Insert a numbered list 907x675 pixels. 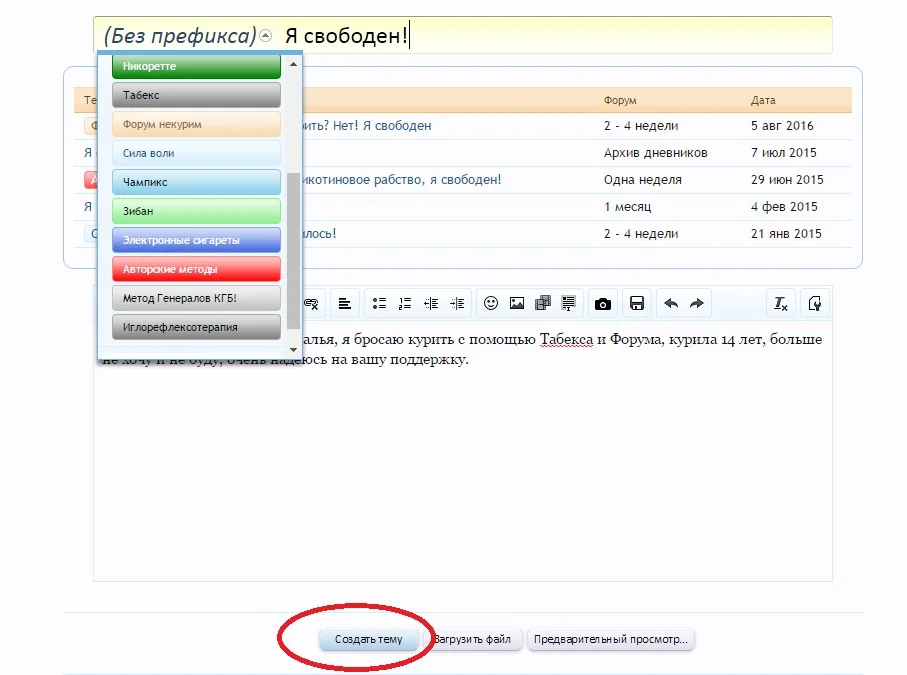click(x=404, y=303)
